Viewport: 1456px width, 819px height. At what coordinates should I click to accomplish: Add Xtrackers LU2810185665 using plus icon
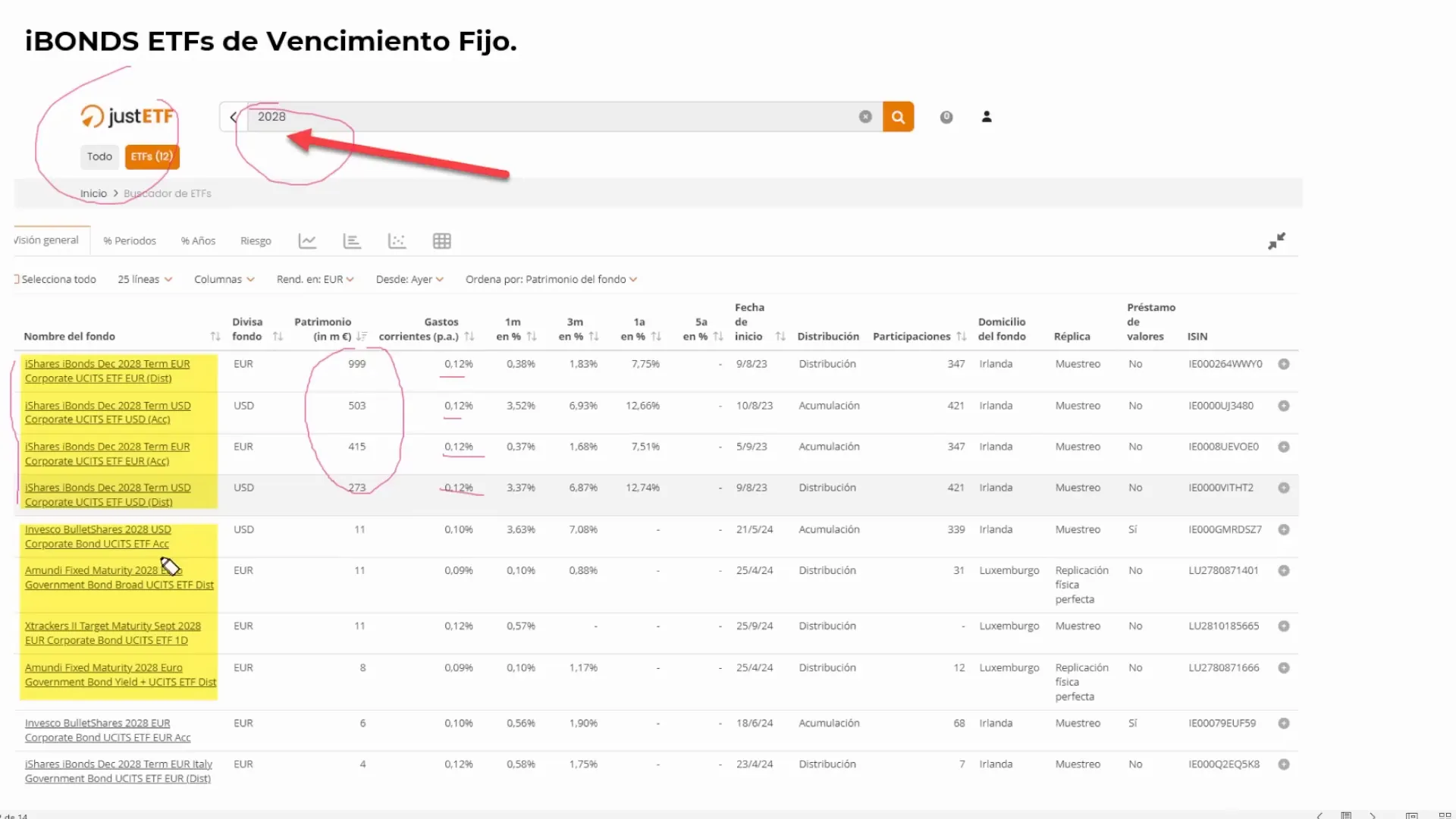1284,626
